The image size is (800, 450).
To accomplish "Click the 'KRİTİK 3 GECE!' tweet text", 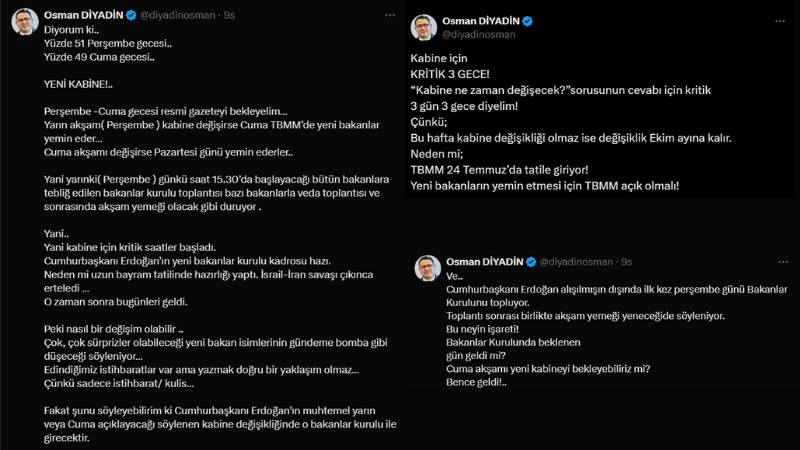I will point(450,74).
